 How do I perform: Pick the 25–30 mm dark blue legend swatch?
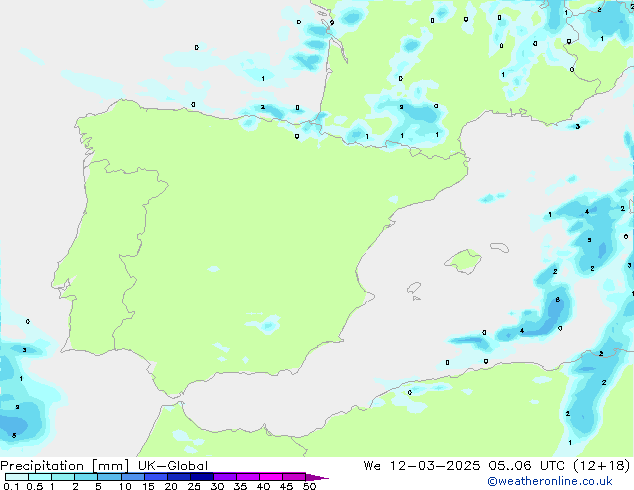tap(201, 477)
